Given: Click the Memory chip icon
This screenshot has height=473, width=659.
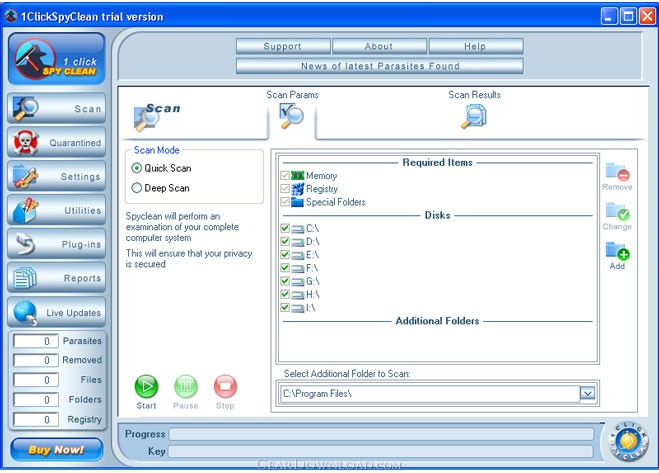Looking at the screenshot, I should coord(298,175).
